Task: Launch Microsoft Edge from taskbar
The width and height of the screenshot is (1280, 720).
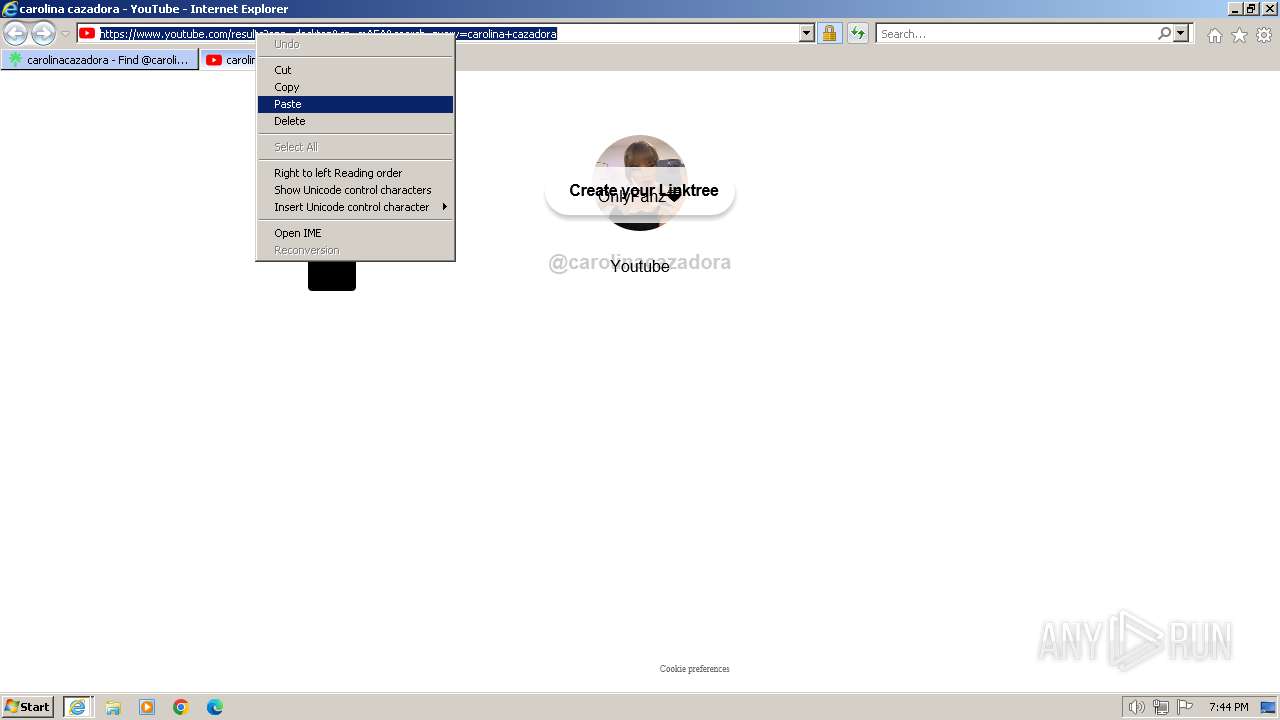Action: 215,707
